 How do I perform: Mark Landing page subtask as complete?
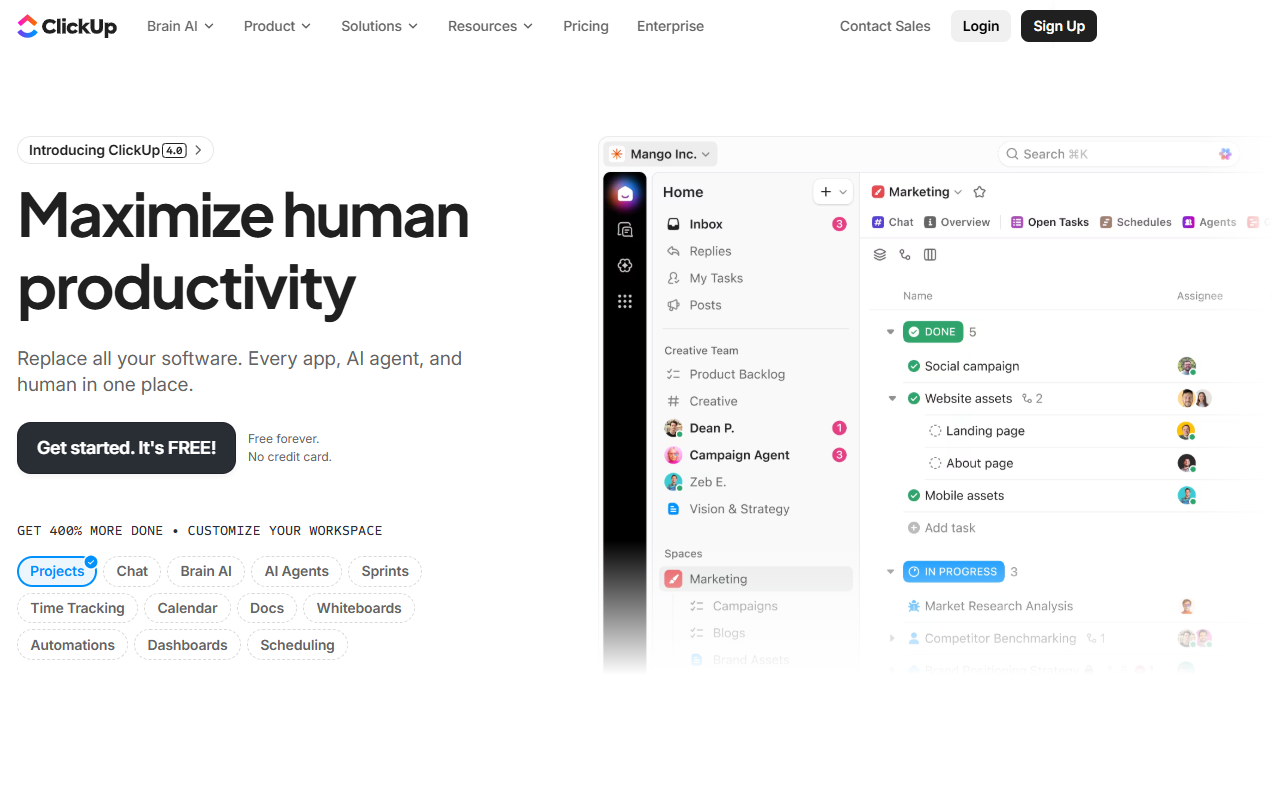click(x=935, y=431)
